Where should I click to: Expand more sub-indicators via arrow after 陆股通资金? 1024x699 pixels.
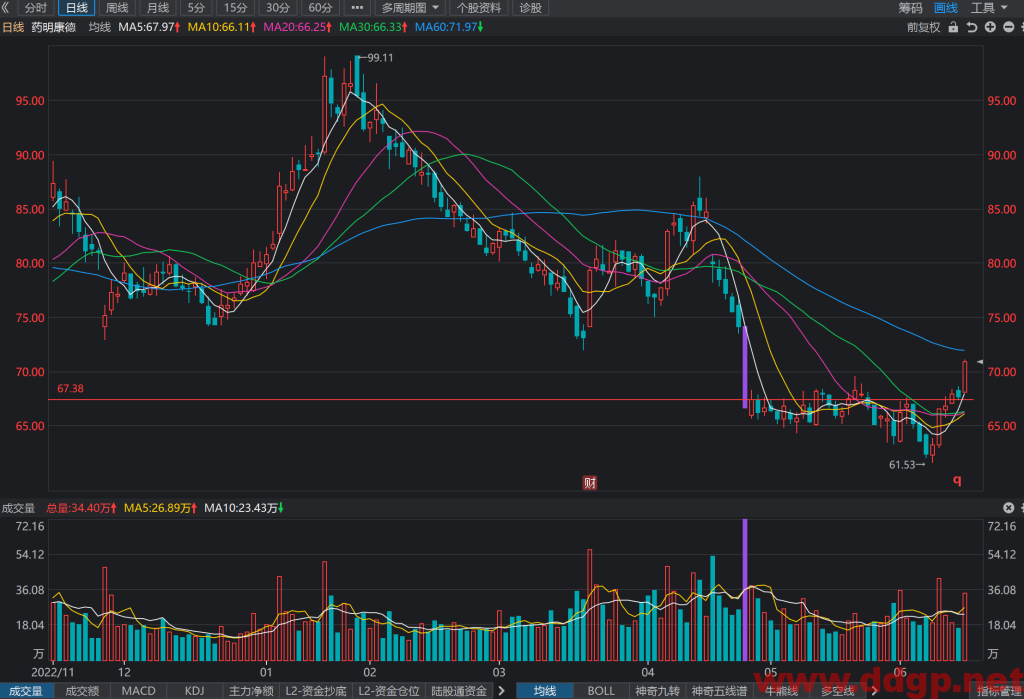point(502,691)
